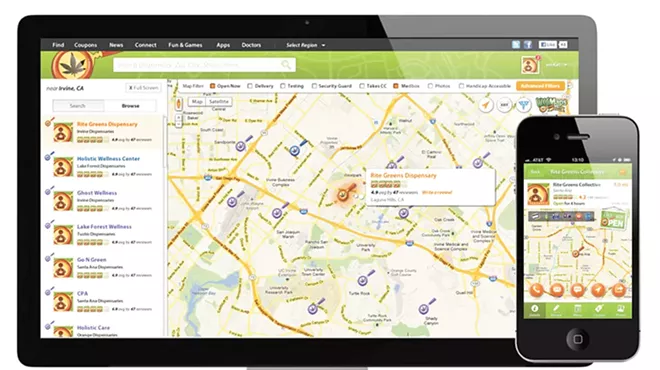
Task: Switch to the Search tab in the sidebar
Action: click(x=78, y=106)
